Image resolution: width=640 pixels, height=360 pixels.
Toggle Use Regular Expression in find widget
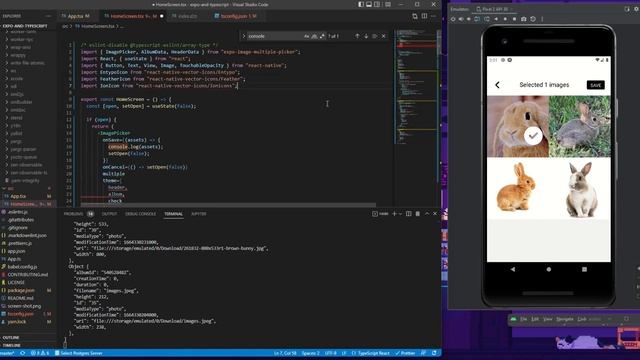click(322, 36)
